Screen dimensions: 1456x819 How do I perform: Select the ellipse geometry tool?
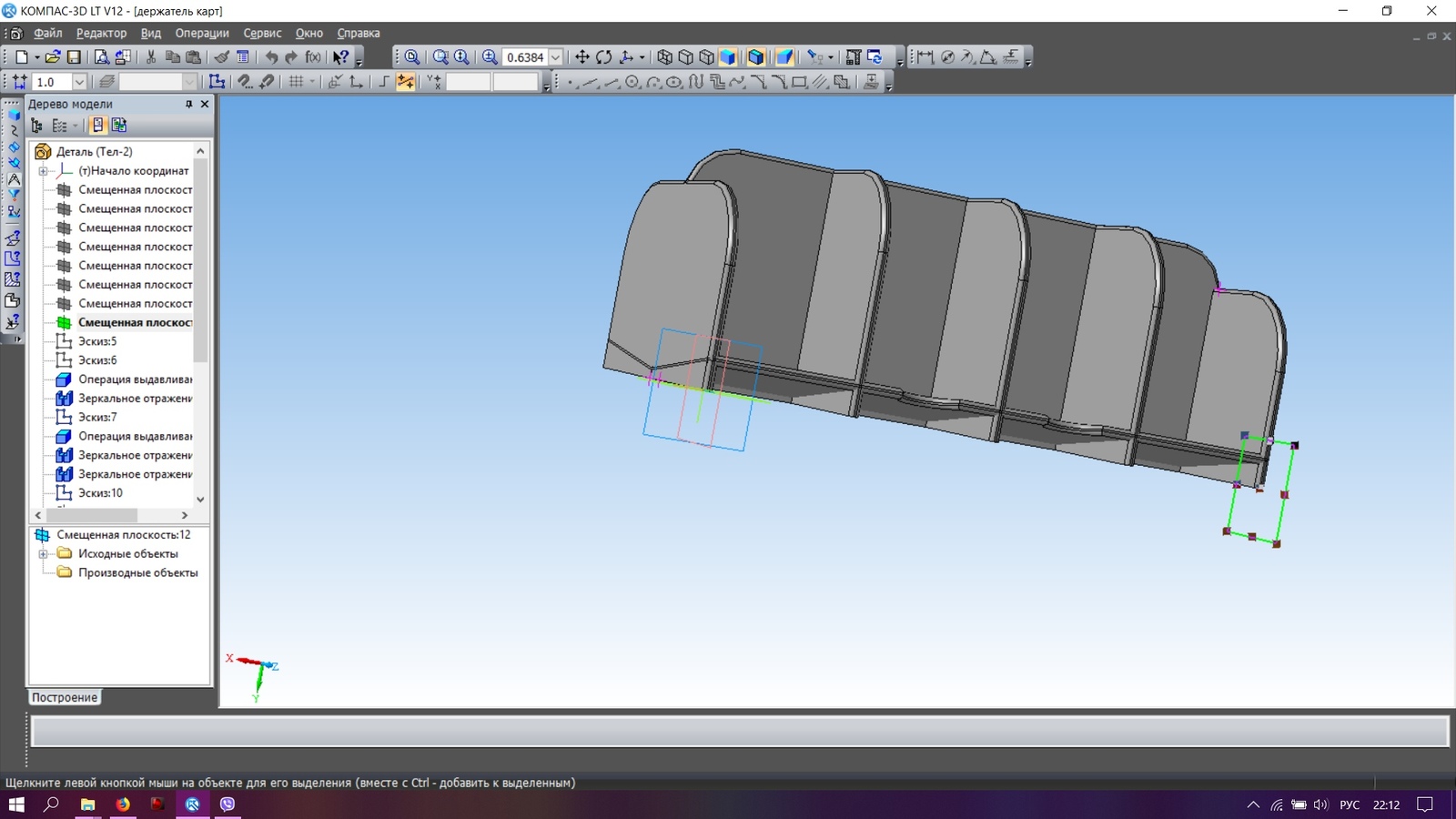click(674, 82)
